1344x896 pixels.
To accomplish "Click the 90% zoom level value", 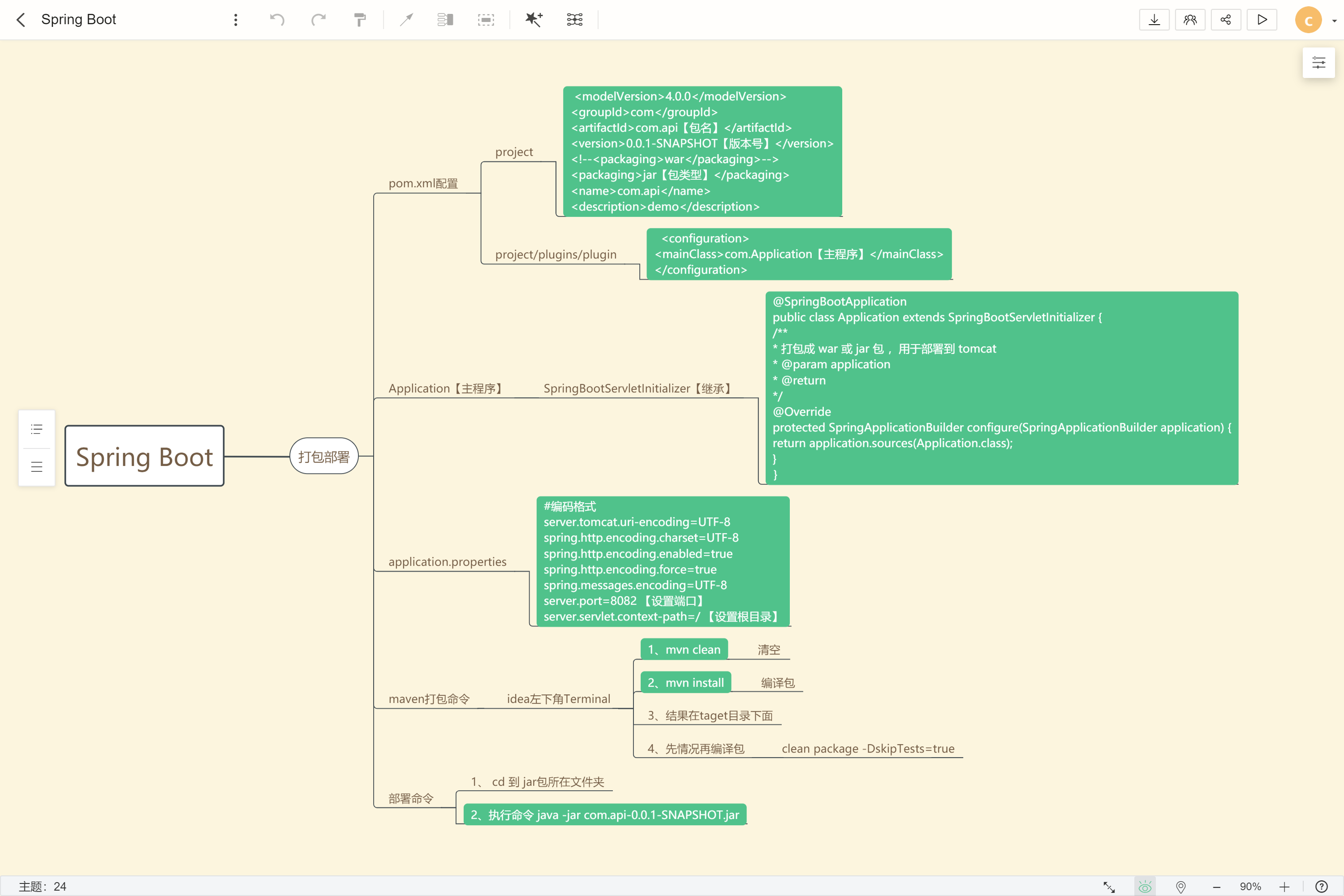I will [1250, 886].
